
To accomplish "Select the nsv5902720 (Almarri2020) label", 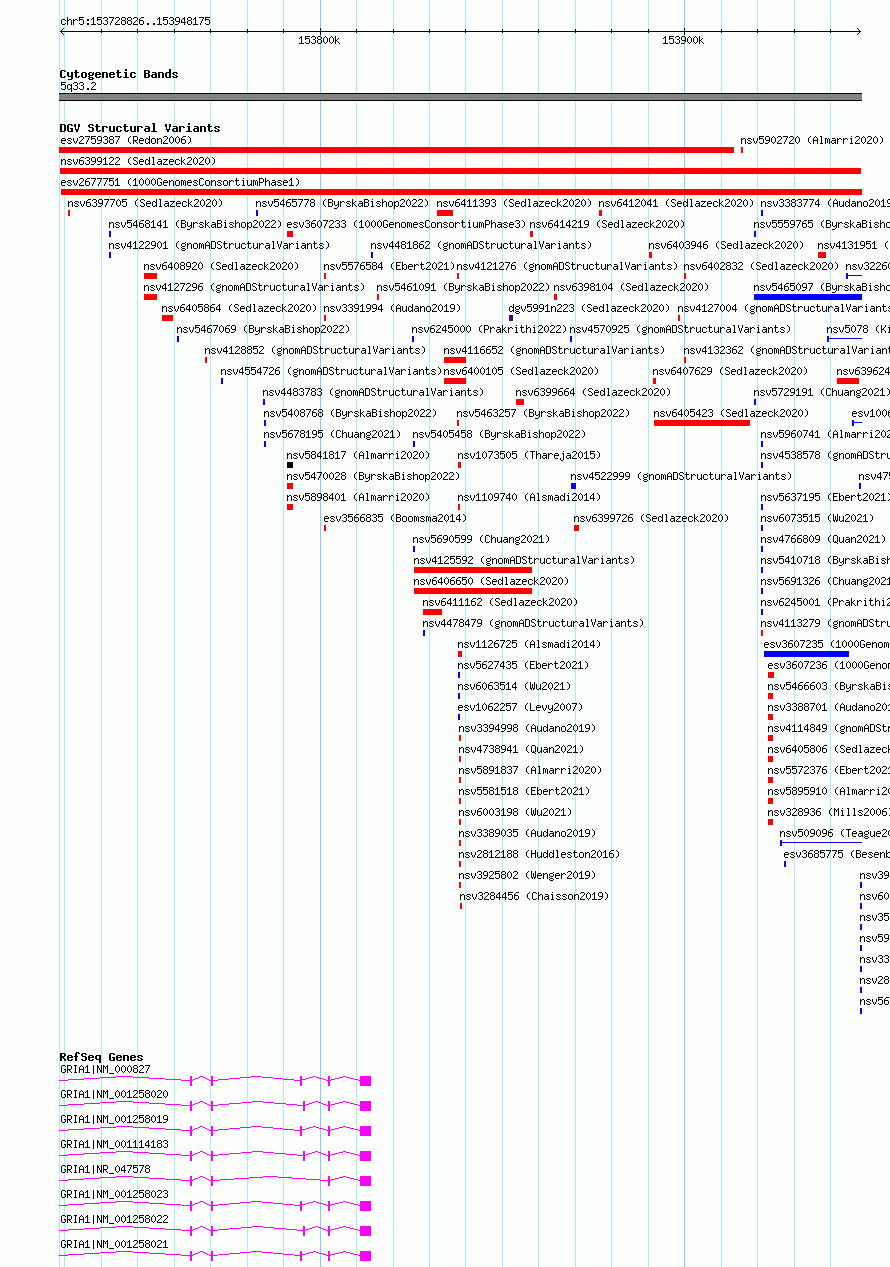I will pos(812,140).
